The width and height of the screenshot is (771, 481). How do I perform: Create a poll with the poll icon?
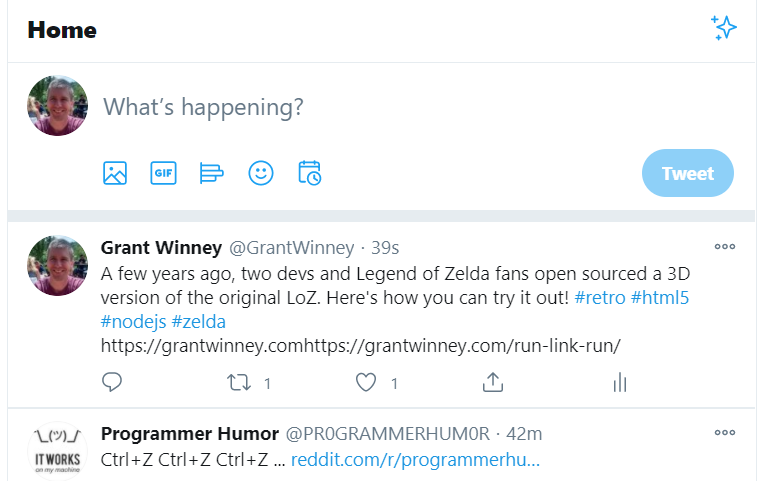tap(211, 173)
